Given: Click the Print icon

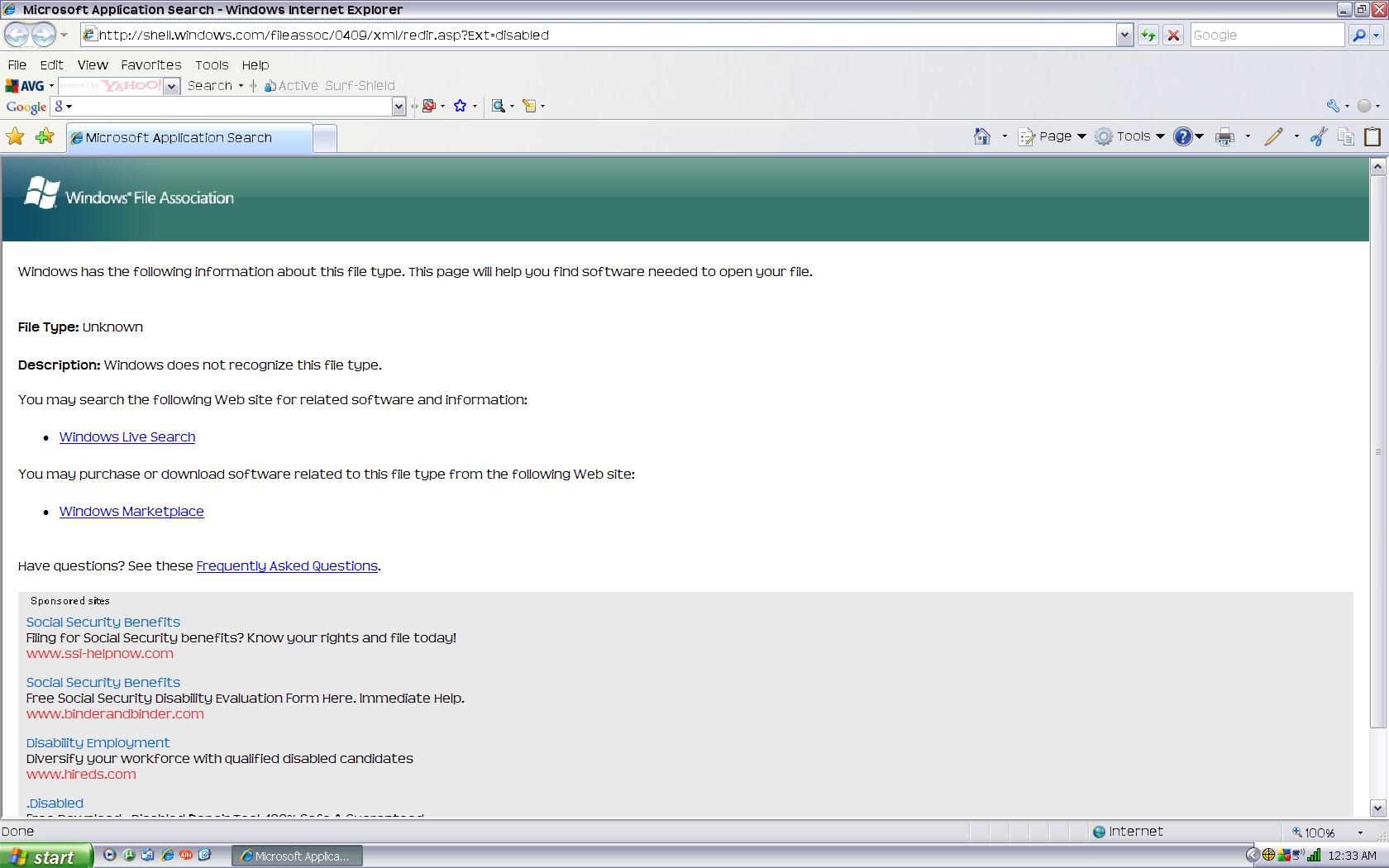Looking at the screenshot, I should (1224, 136).
